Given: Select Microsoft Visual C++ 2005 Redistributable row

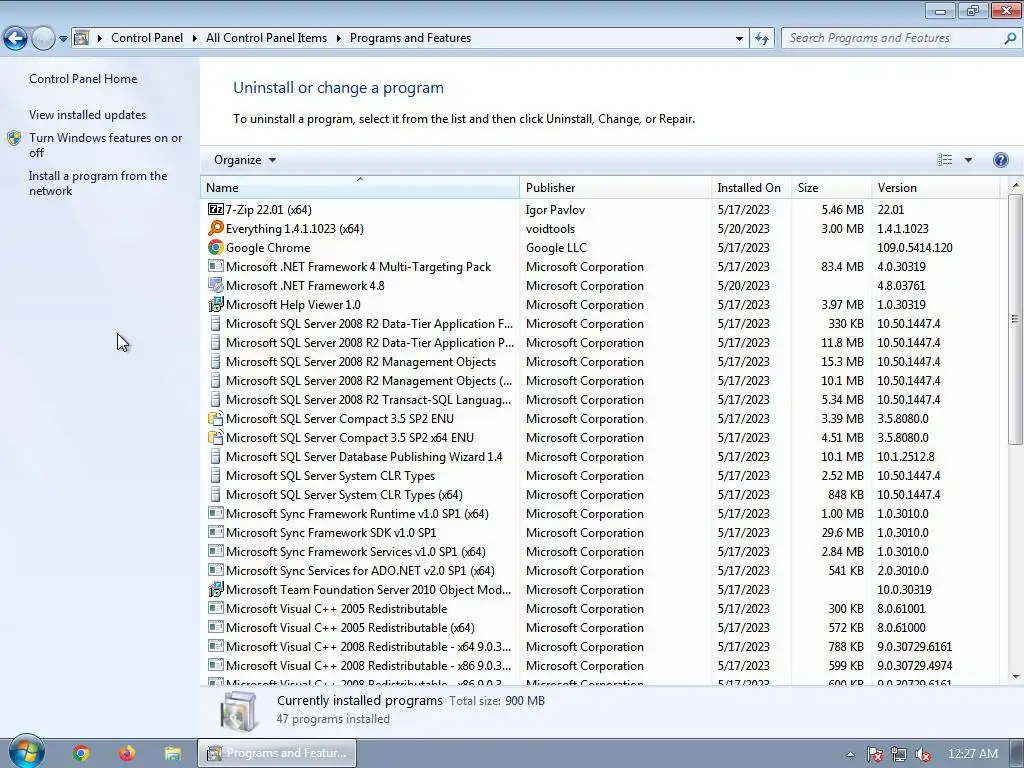Looking at the screenshot, I should (x=600, y=608).
